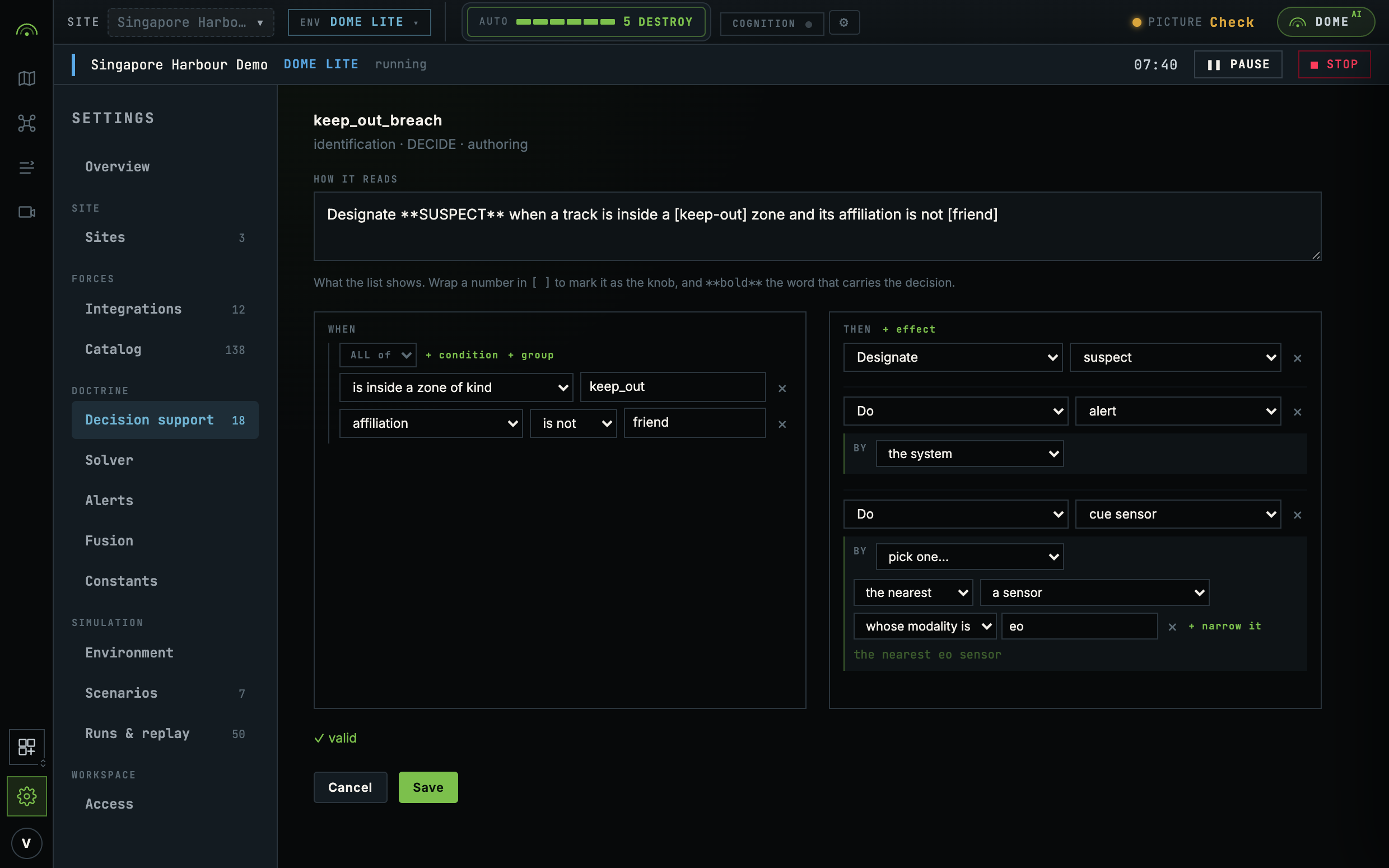The image size is (1389, 868).
Task: Open Runs & replay
Action: click(x=165, y=734)
